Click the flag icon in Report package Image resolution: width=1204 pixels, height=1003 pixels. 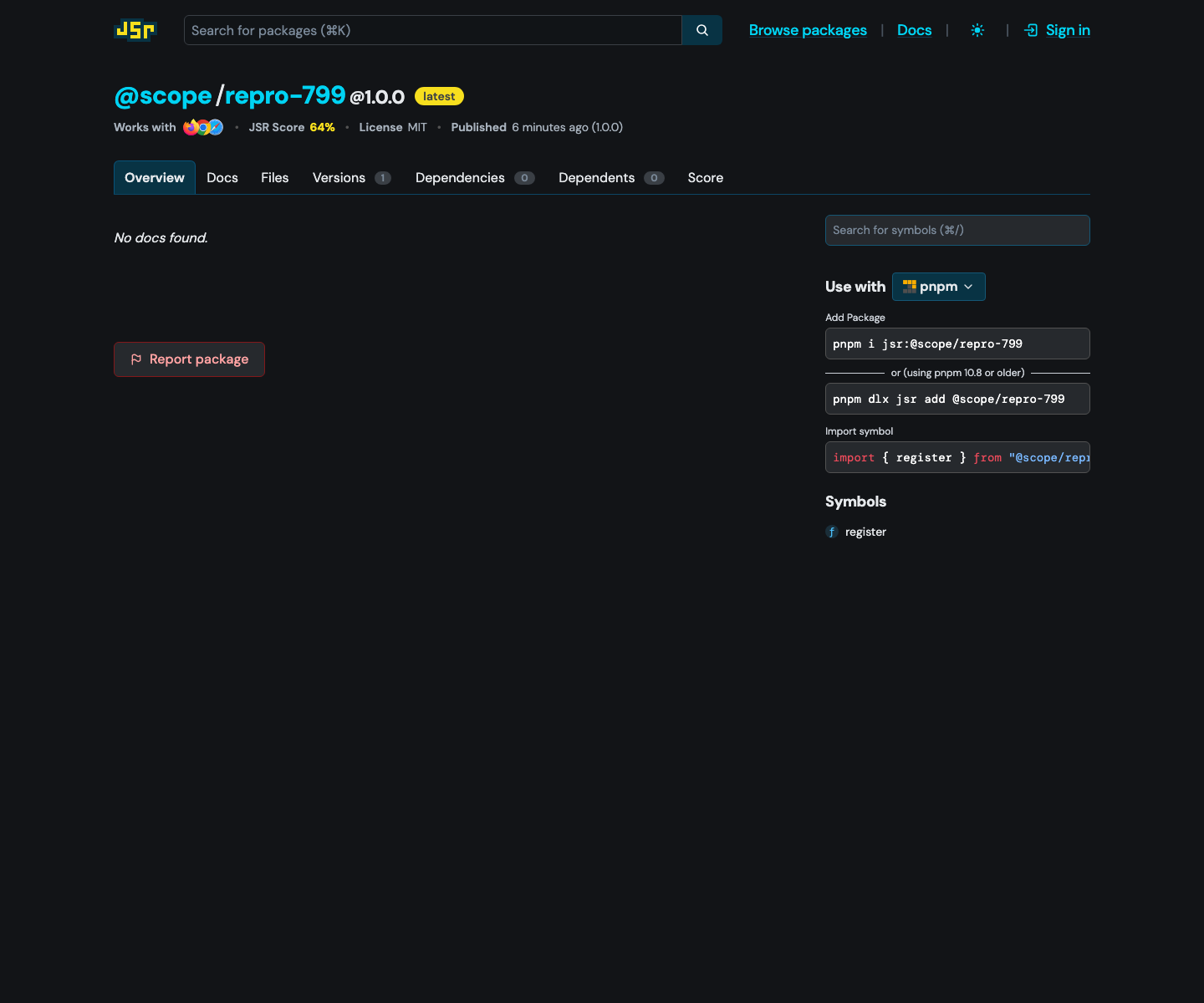(x=136, y=359)
